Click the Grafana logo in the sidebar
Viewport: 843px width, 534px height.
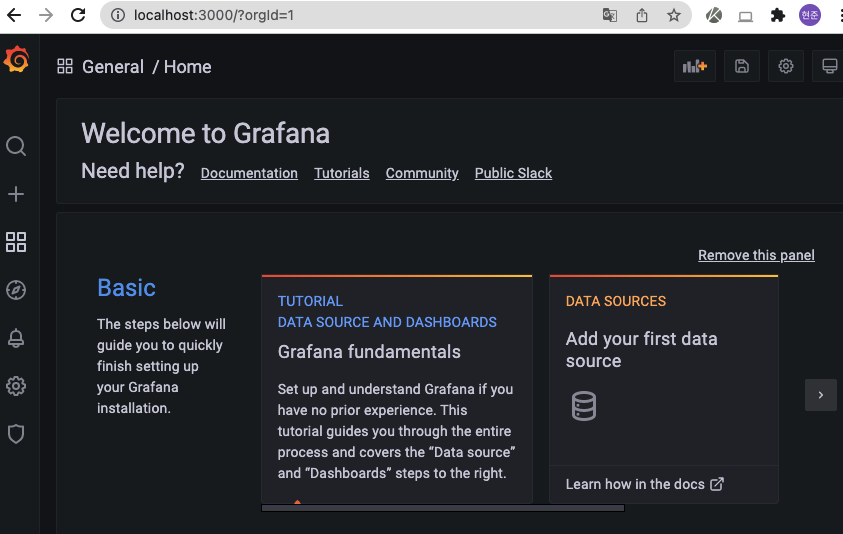[x=16, y=59]
